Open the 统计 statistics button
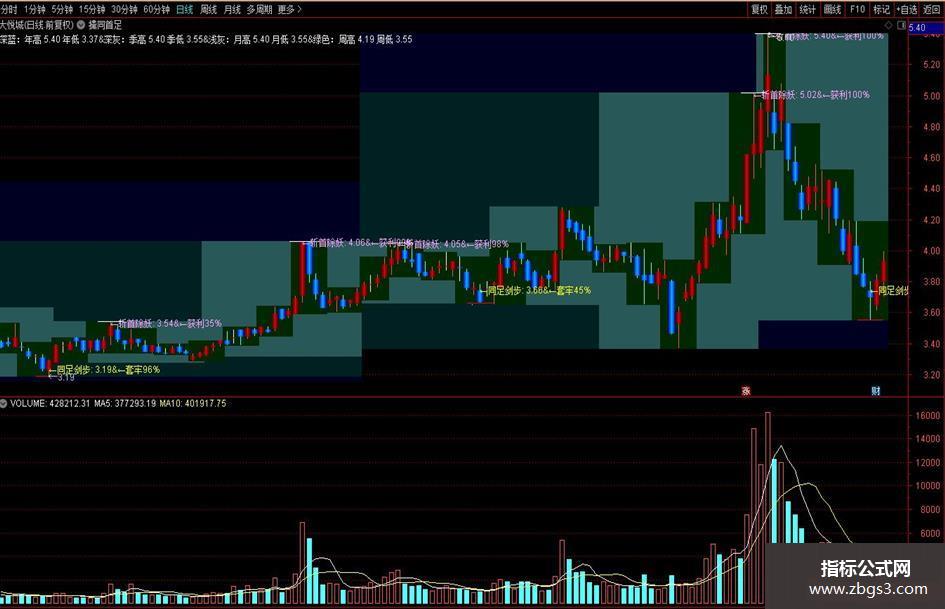 click(808, 9)
